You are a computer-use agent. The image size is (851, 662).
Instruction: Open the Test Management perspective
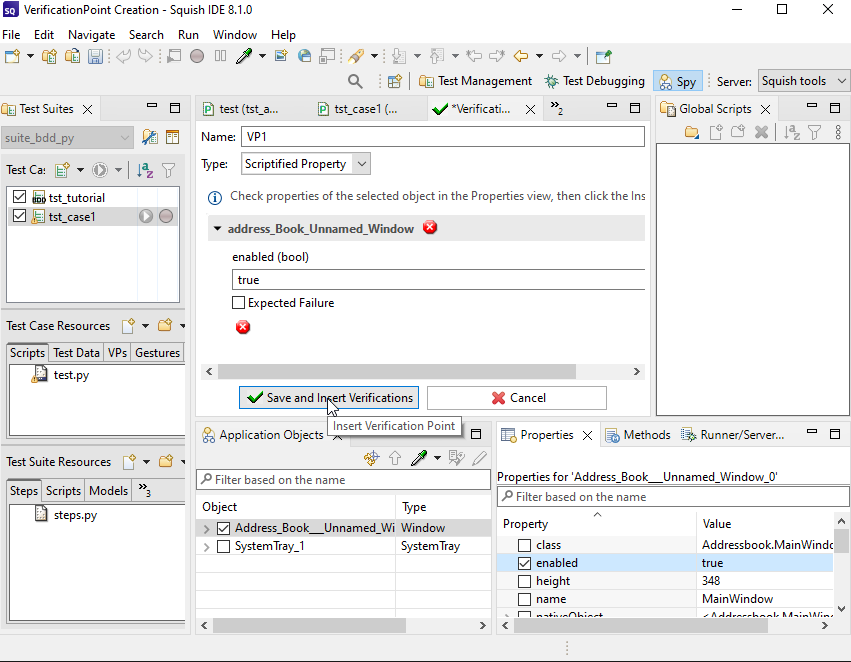click(x=475, y=81)
